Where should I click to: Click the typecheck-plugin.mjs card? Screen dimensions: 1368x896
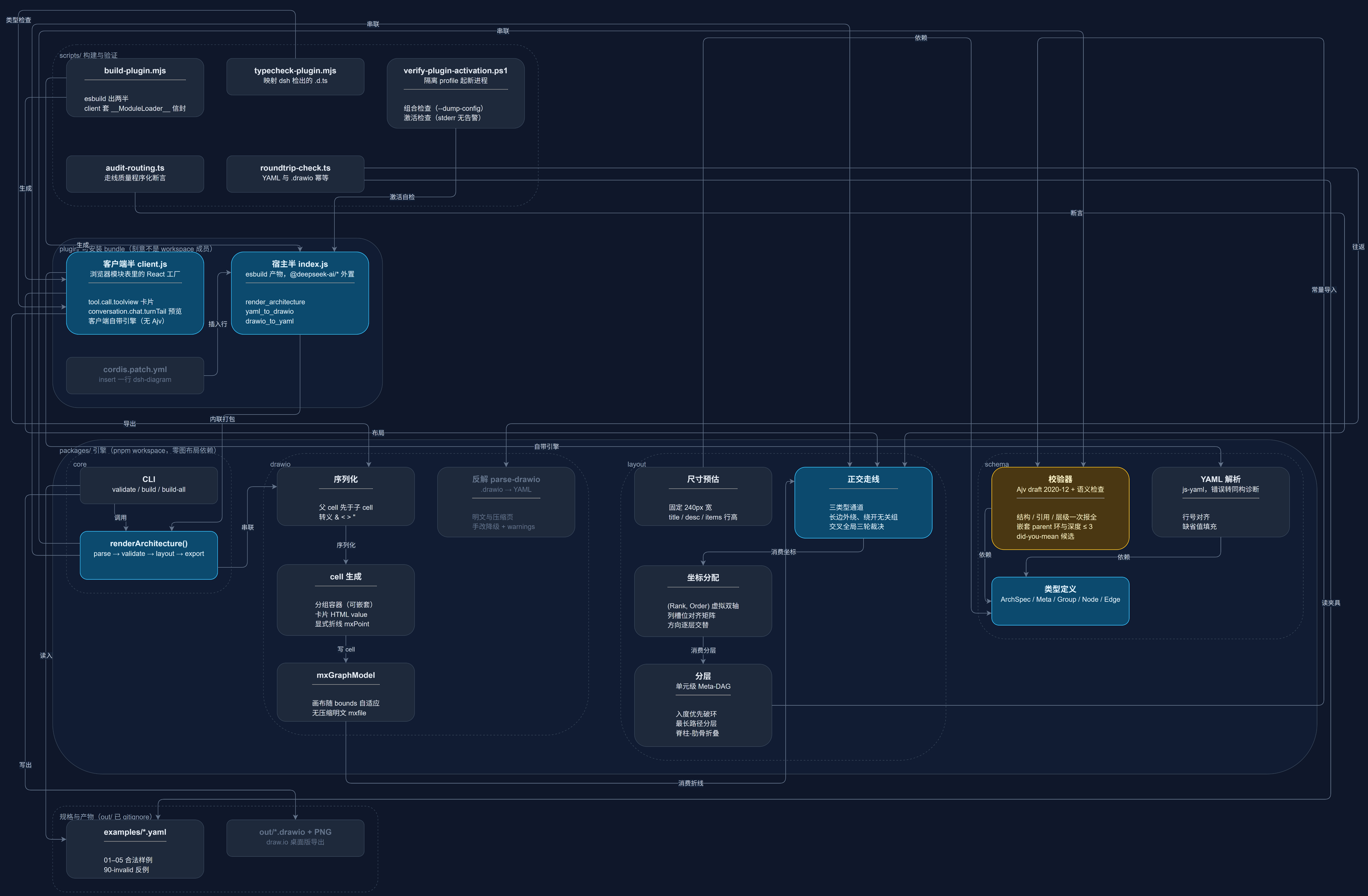pos(295,76)
